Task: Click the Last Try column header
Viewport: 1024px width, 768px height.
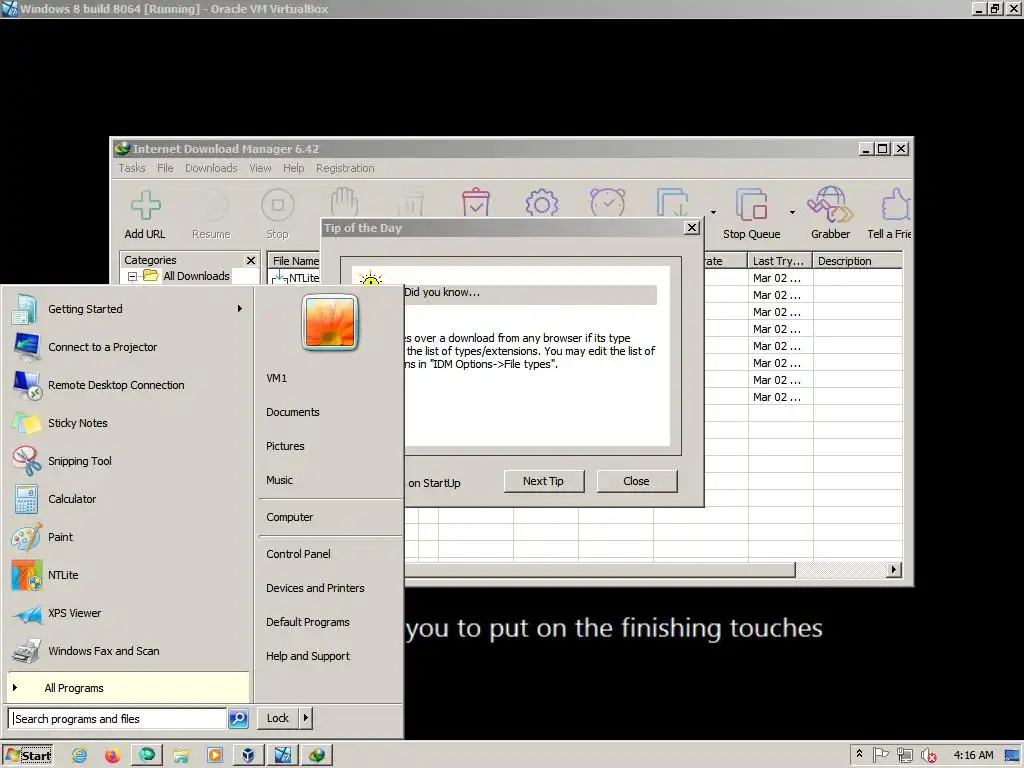Action: click(779, 261)
